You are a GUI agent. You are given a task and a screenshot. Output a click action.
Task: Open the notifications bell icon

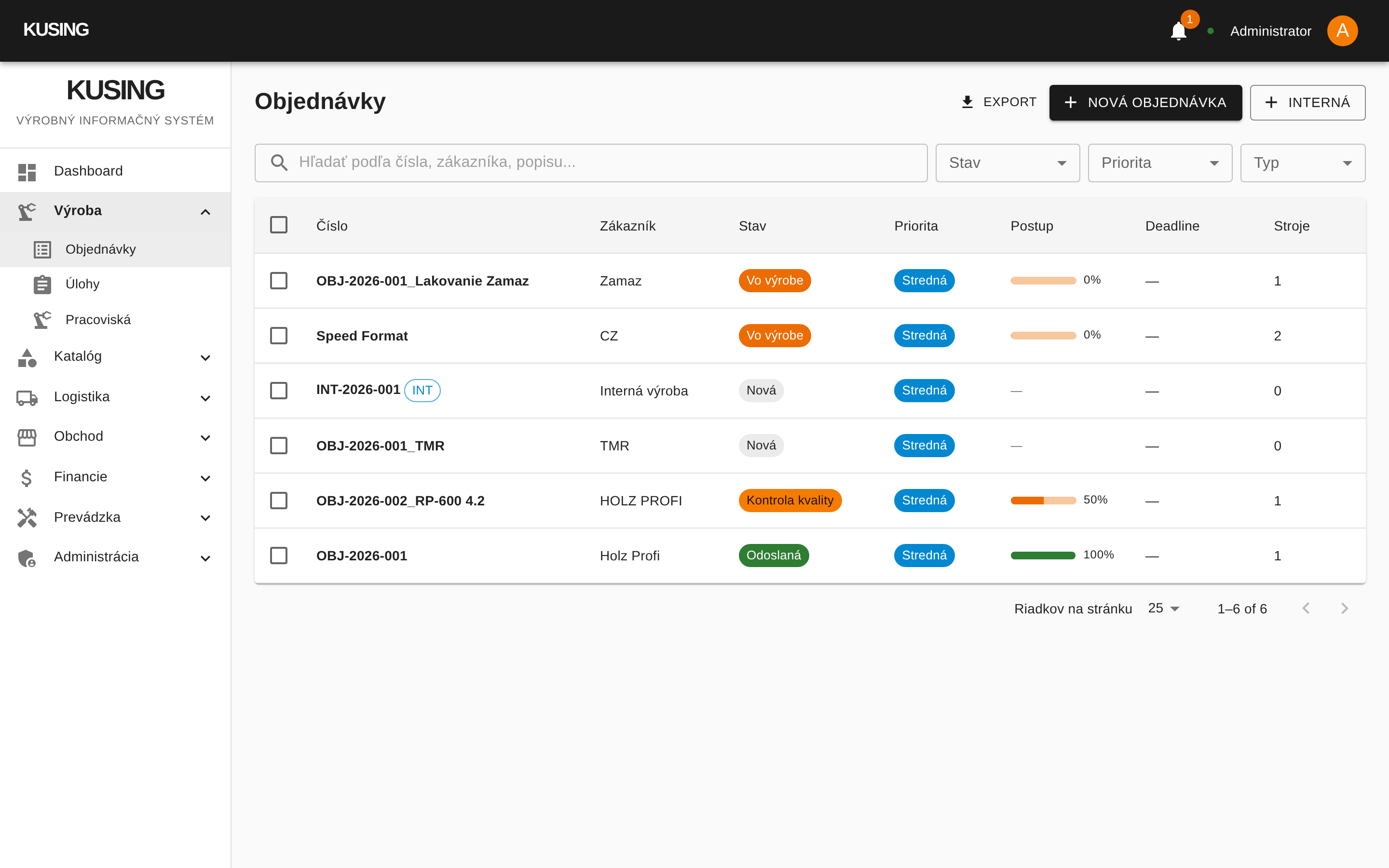click(x=1178, y=31)
